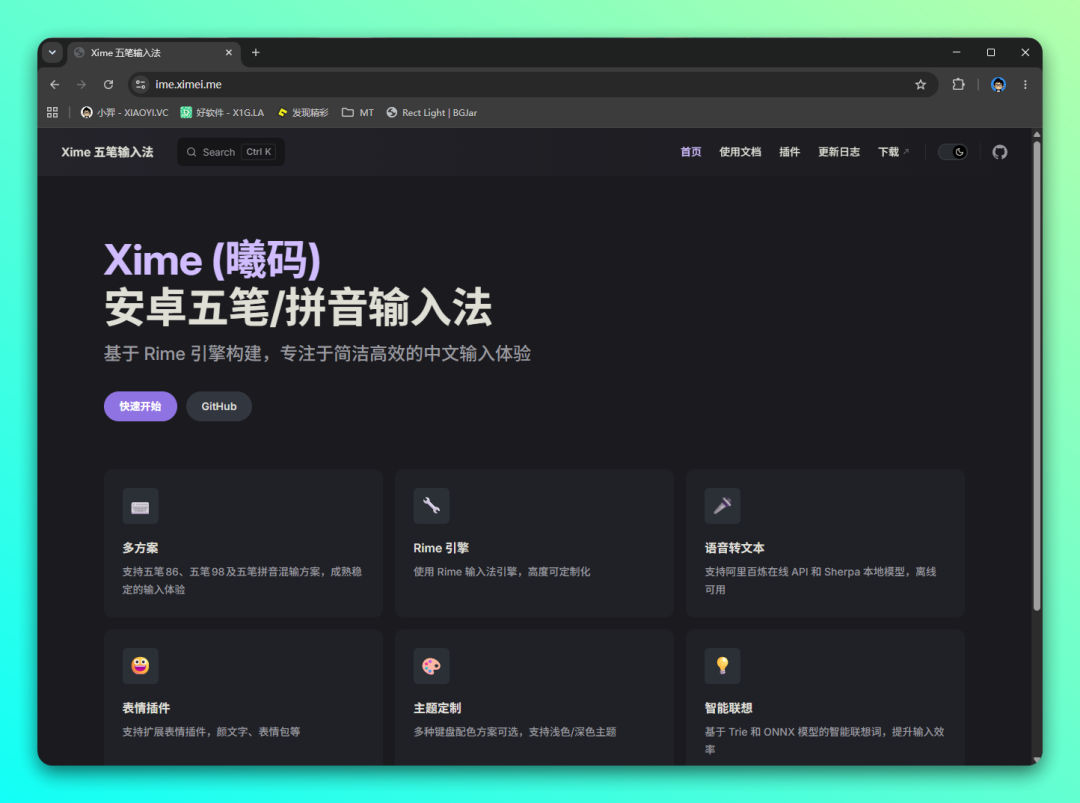Viewport: 1080px width, 803px height.
Task: Open the browser profile avatar
Action: (x=998, y=85)
